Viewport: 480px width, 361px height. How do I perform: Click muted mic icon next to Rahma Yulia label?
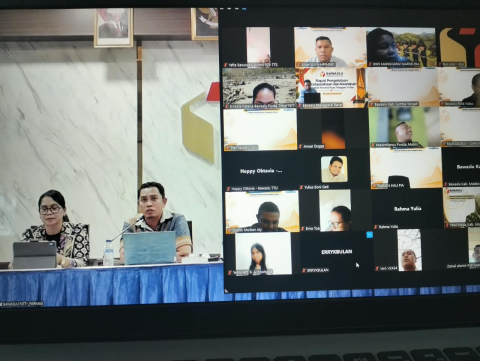pyautogui.click(x=376, y=227)
